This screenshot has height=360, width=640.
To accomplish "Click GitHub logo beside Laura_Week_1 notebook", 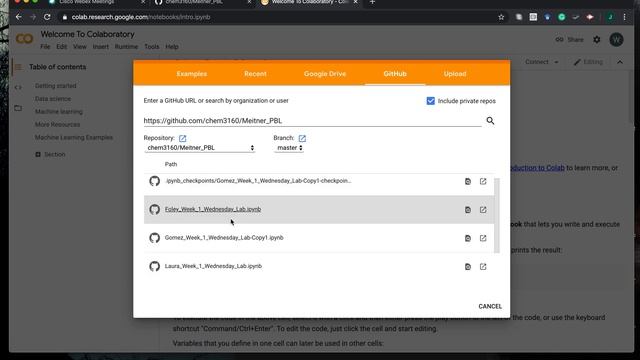I will 154,266.
